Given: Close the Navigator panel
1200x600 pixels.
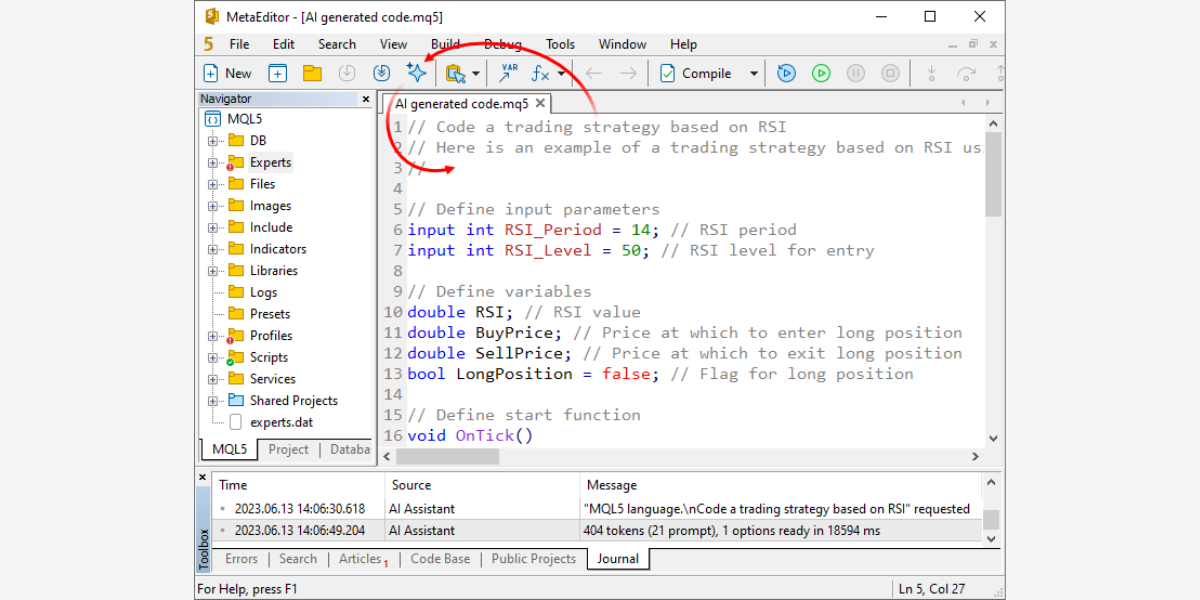Looking at the screenshot, I should [x=366, y=99].
